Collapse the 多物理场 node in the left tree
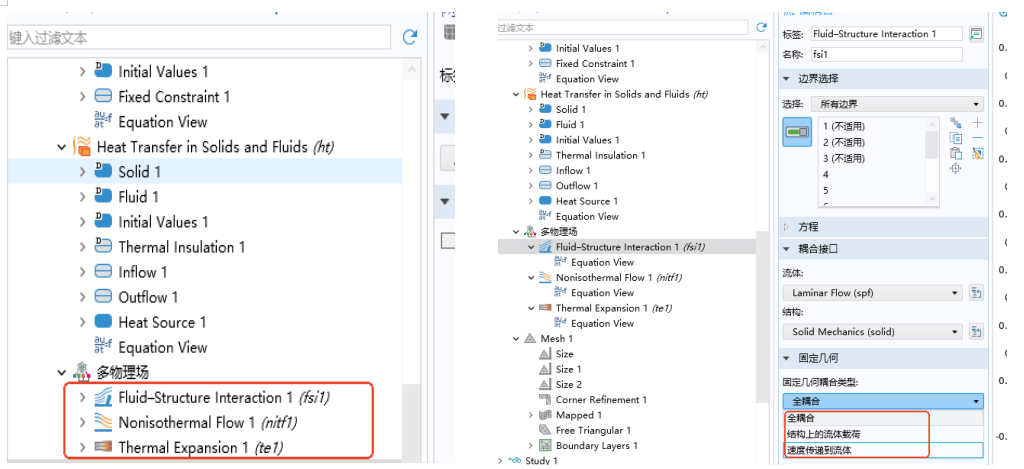This screenshot has height=469, width=1024. point(62,372)
